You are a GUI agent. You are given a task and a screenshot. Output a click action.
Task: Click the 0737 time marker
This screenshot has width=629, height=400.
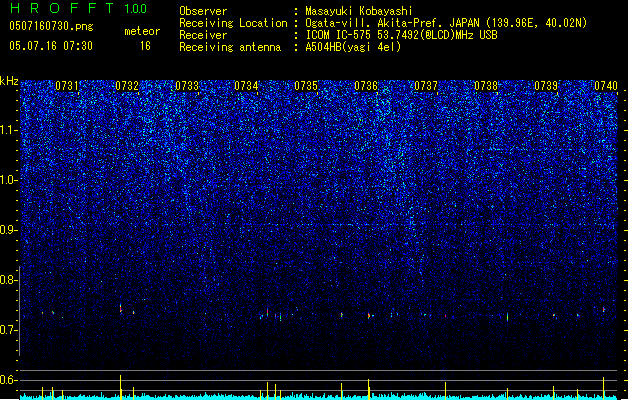tap(426, 86)
